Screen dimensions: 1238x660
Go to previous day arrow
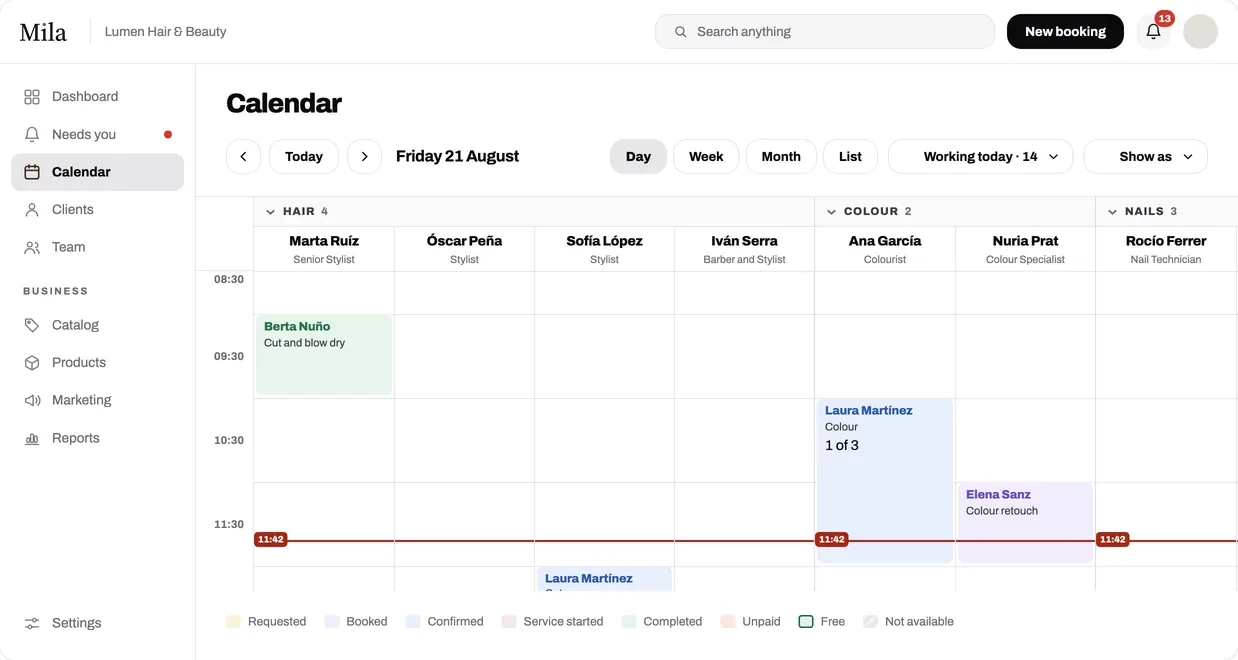(x=243, y=156)
